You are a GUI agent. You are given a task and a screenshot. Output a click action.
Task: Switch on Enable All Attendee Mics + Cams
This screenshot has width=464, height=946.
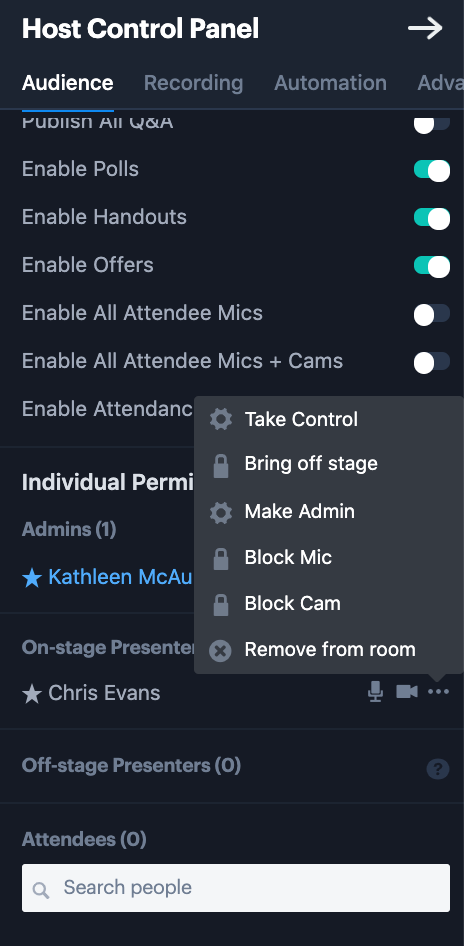click(432, 362)
